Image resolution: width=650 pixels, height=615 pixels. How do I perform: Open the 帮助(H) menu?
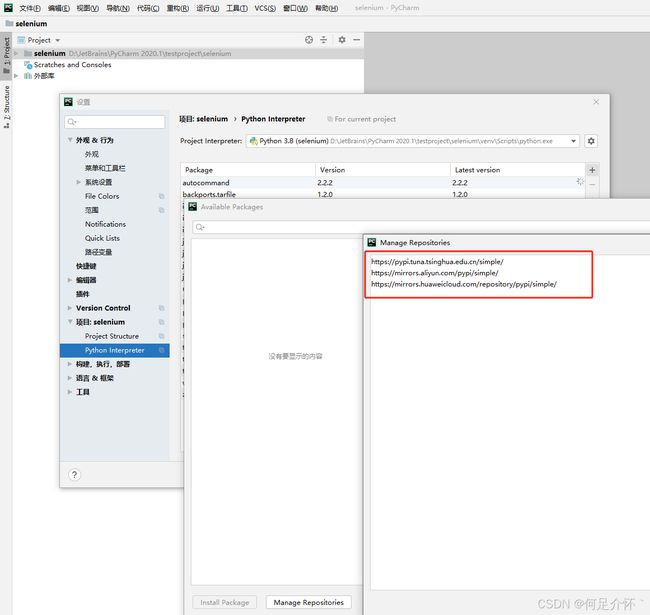coord(327,8)
